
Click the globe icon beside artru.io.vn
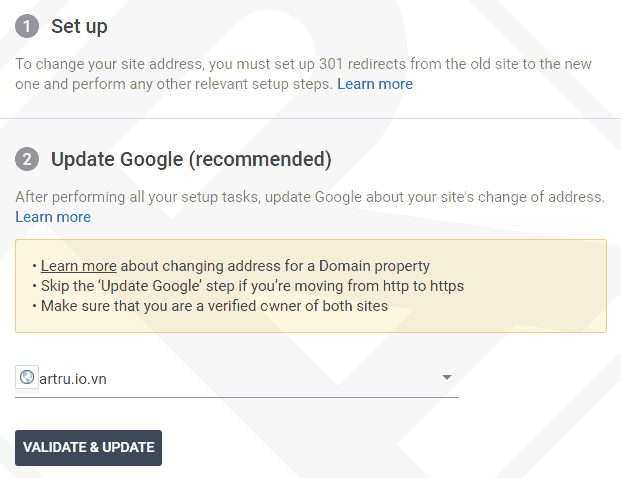[27, 377]
